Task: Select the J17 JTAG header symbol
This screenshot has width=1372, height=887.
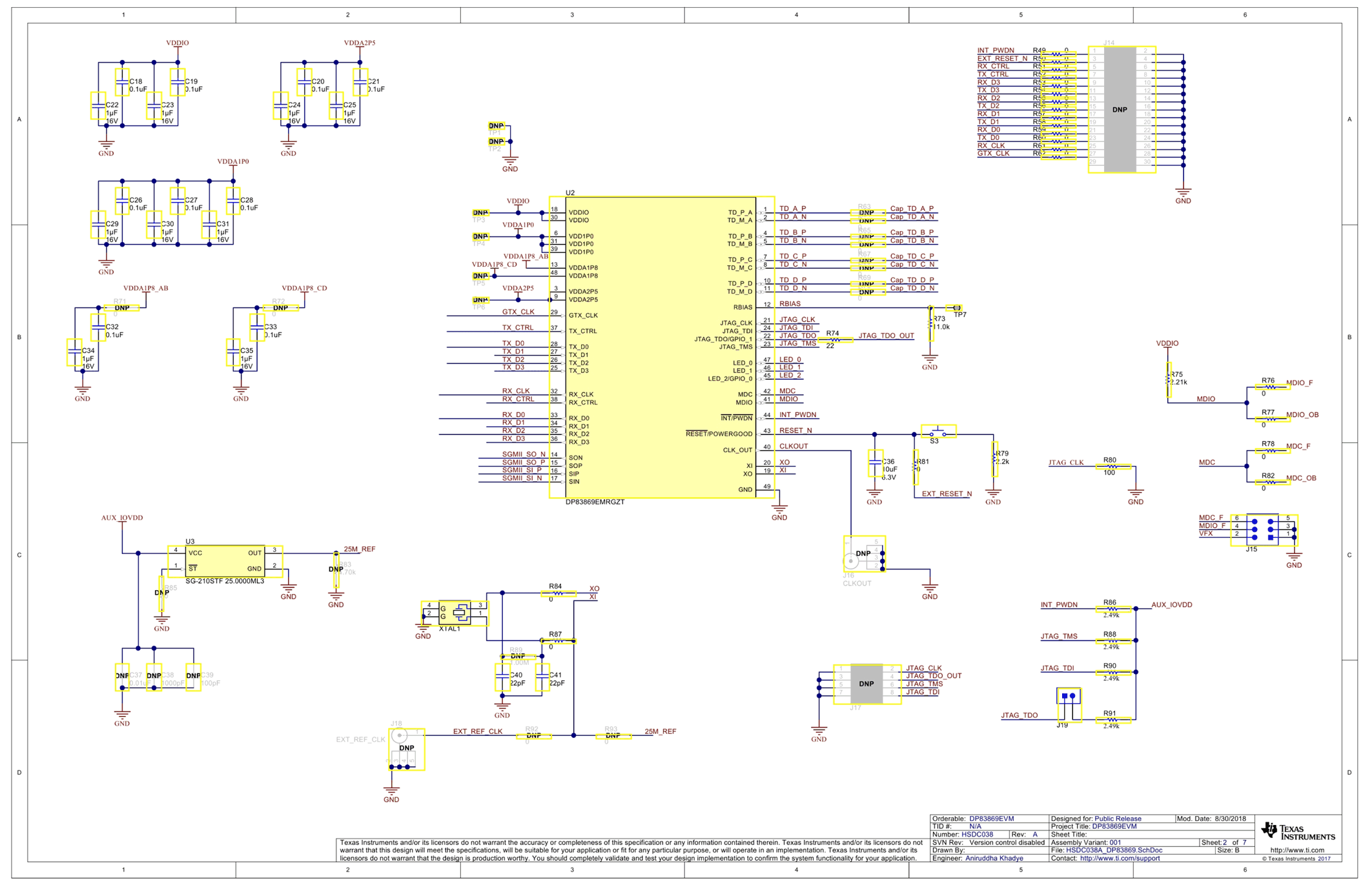Action: click(866, 684)
